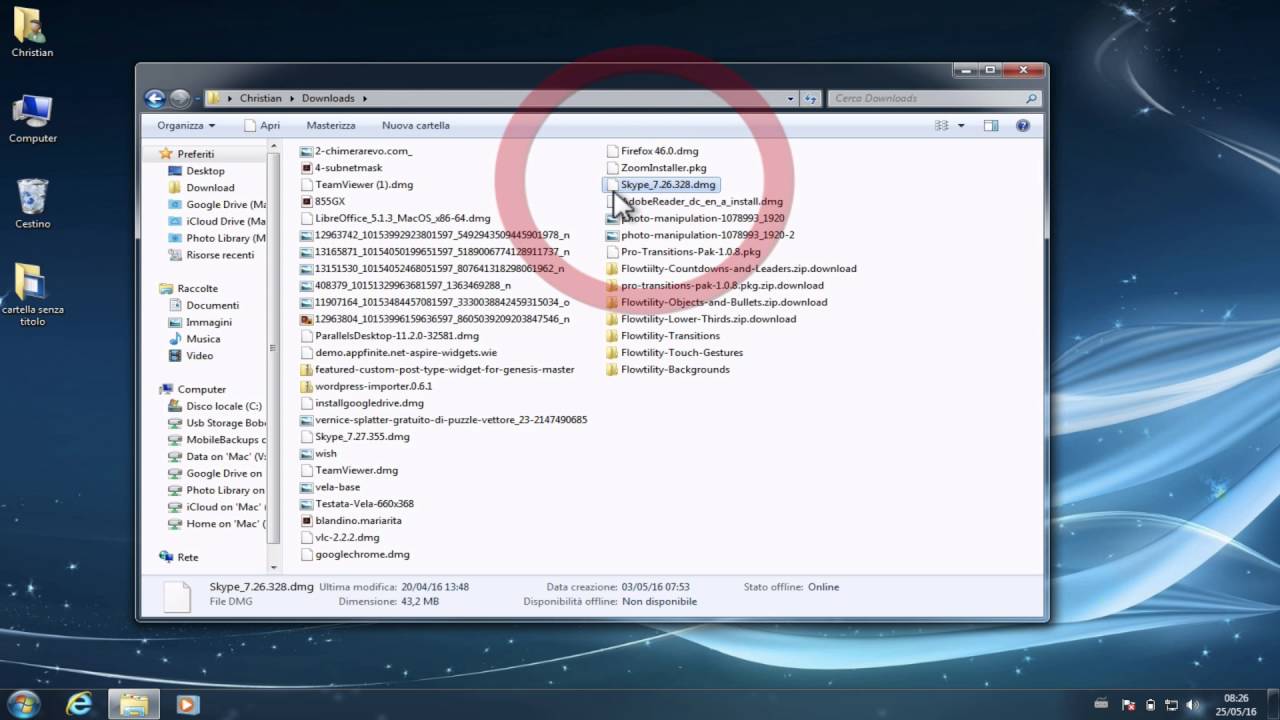The image size is (1280, 720).
Task: Click the Forward navigation arrow button
Action: (180, 98)
